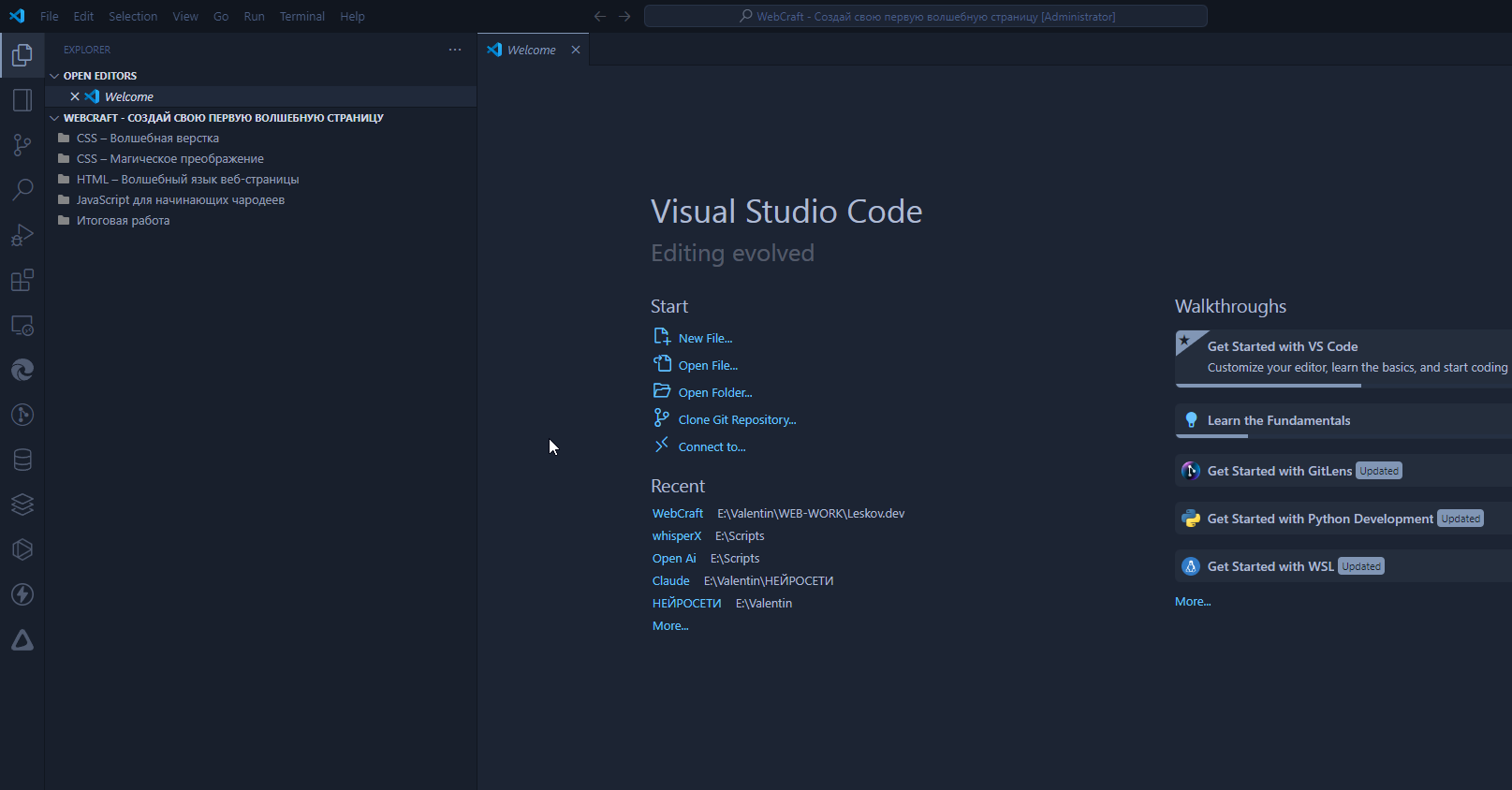
Task: Click the Open File... link
Action: [x=708, y=365]
